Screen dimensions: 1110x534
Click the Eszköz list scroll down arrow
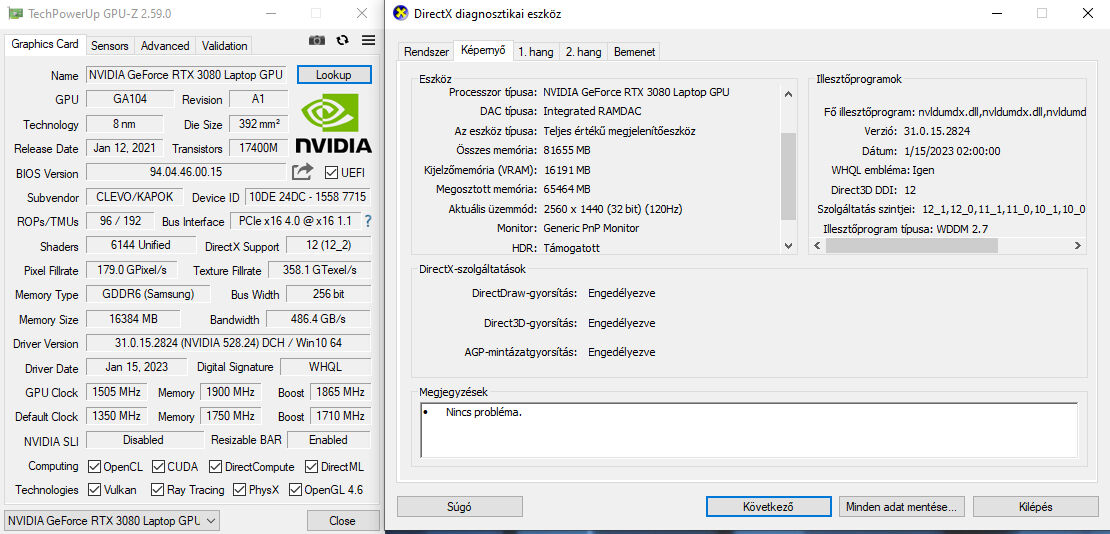coord(789,246)
